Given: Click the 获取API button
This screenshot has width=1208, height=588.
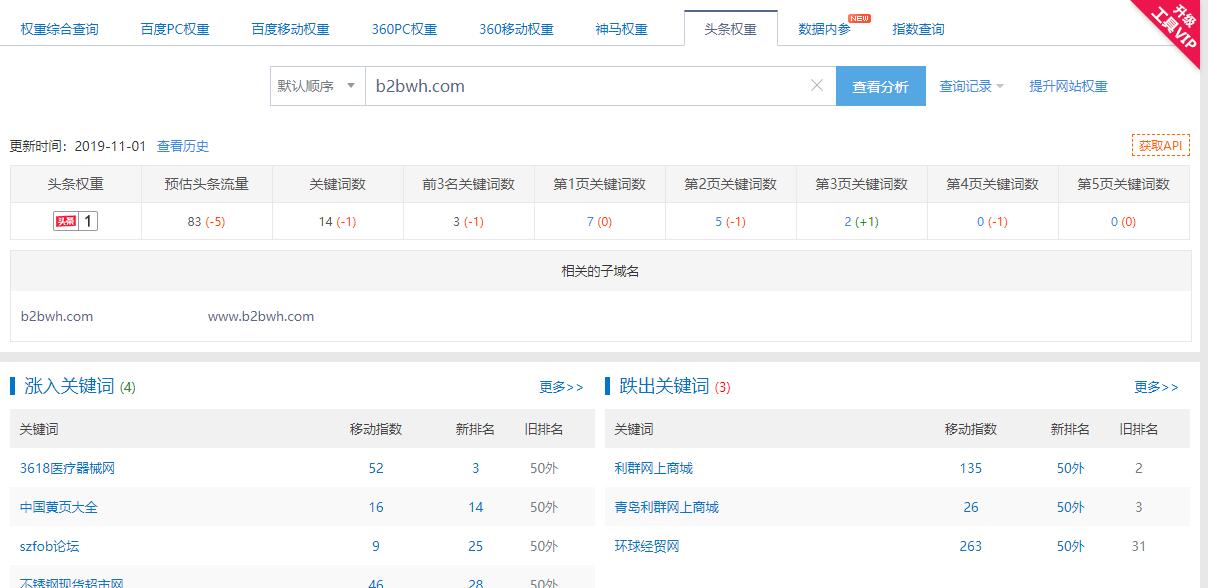Looking at the screenshot, I should click(1160, 146).
